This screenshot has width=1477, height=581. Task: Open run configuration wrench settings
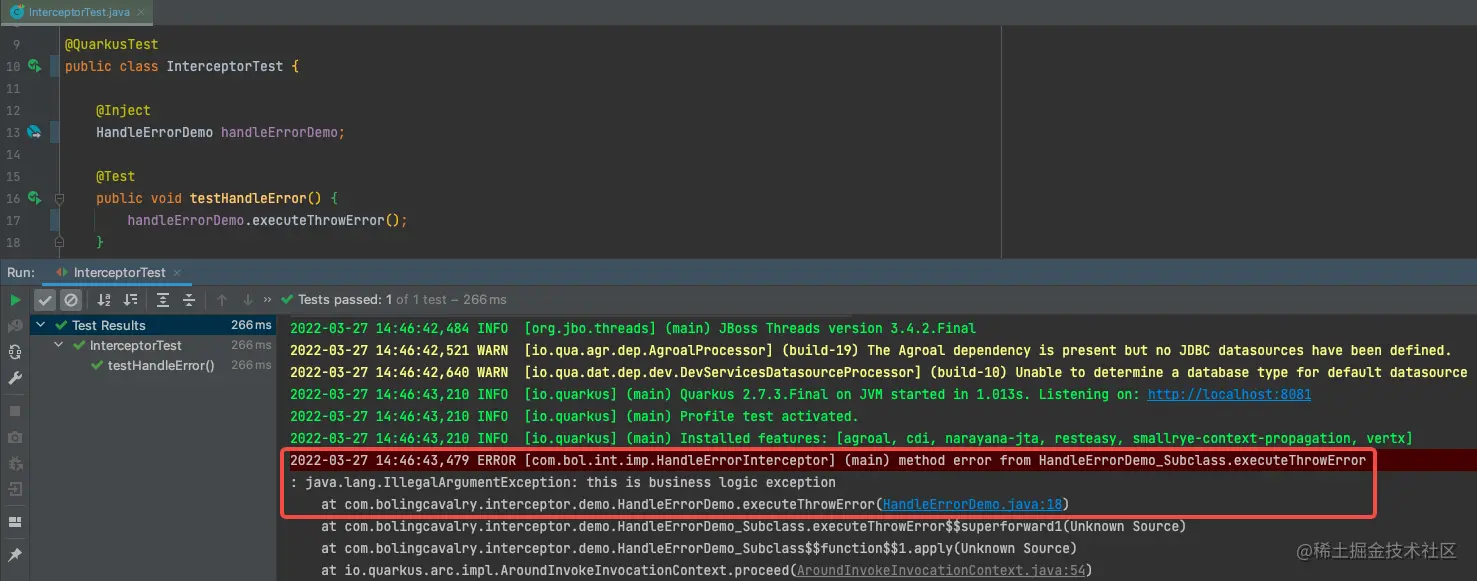pyautogui.click(x=15, y=378)
